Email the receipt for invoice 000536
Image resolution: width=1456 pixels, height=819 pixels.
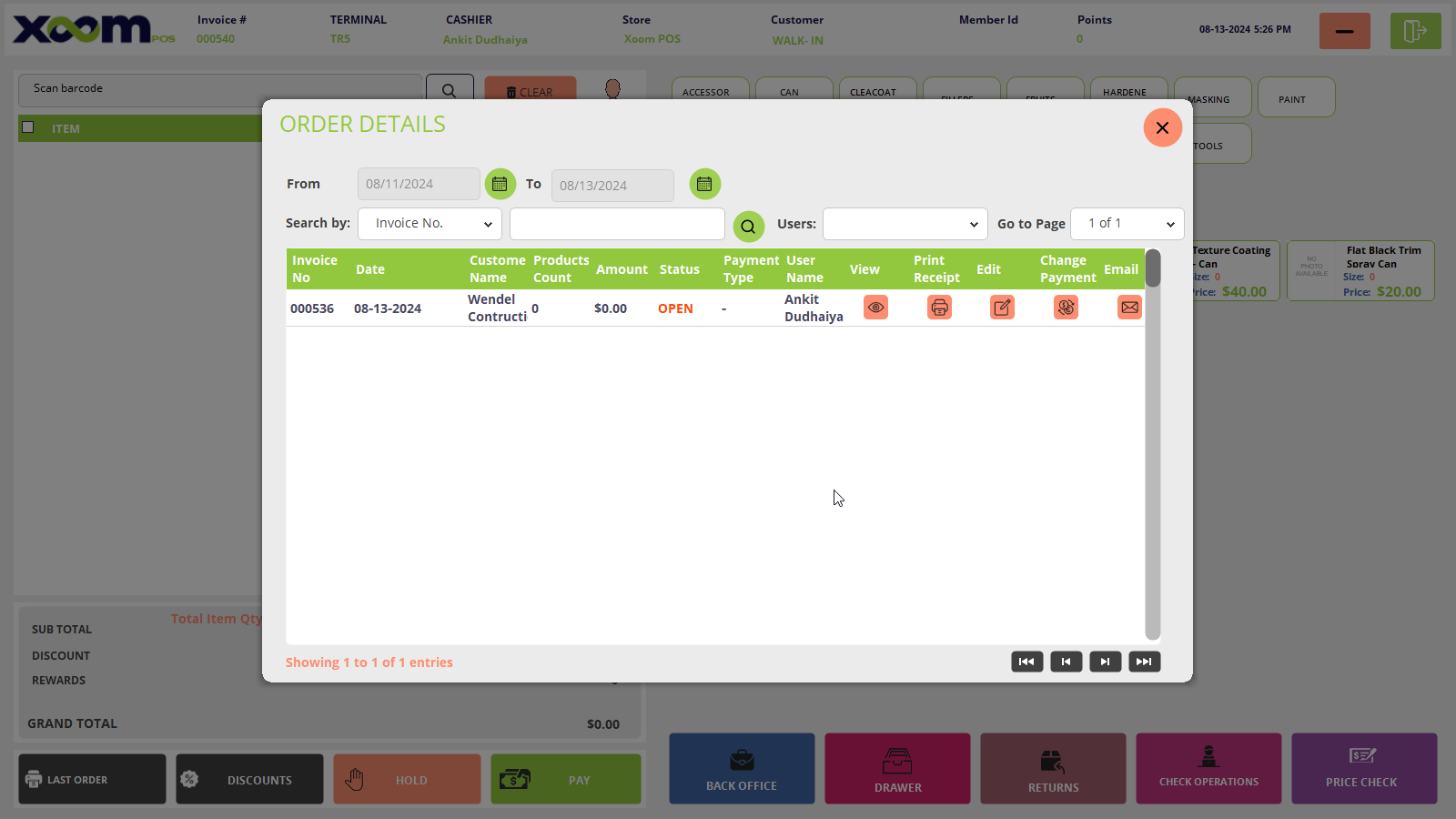(1129, 308)
